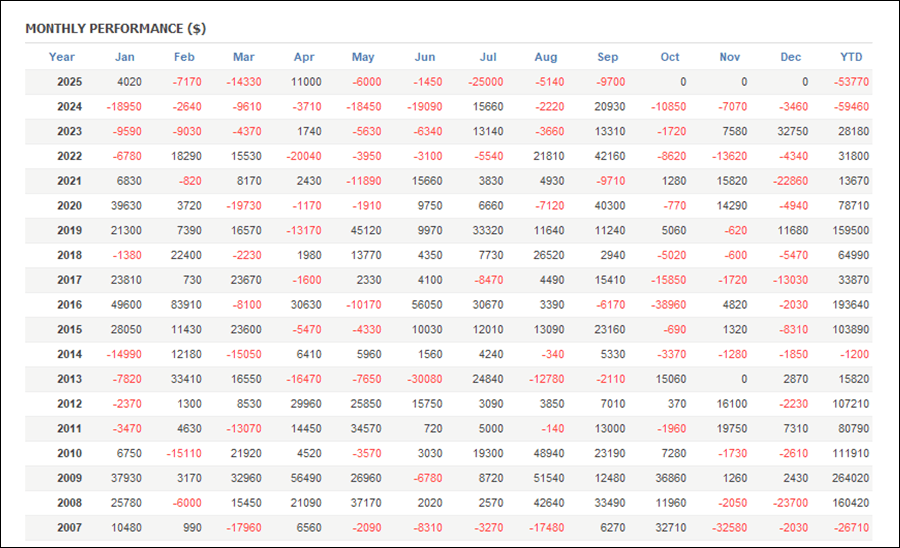Click the Sep column header

click(608, 57)
